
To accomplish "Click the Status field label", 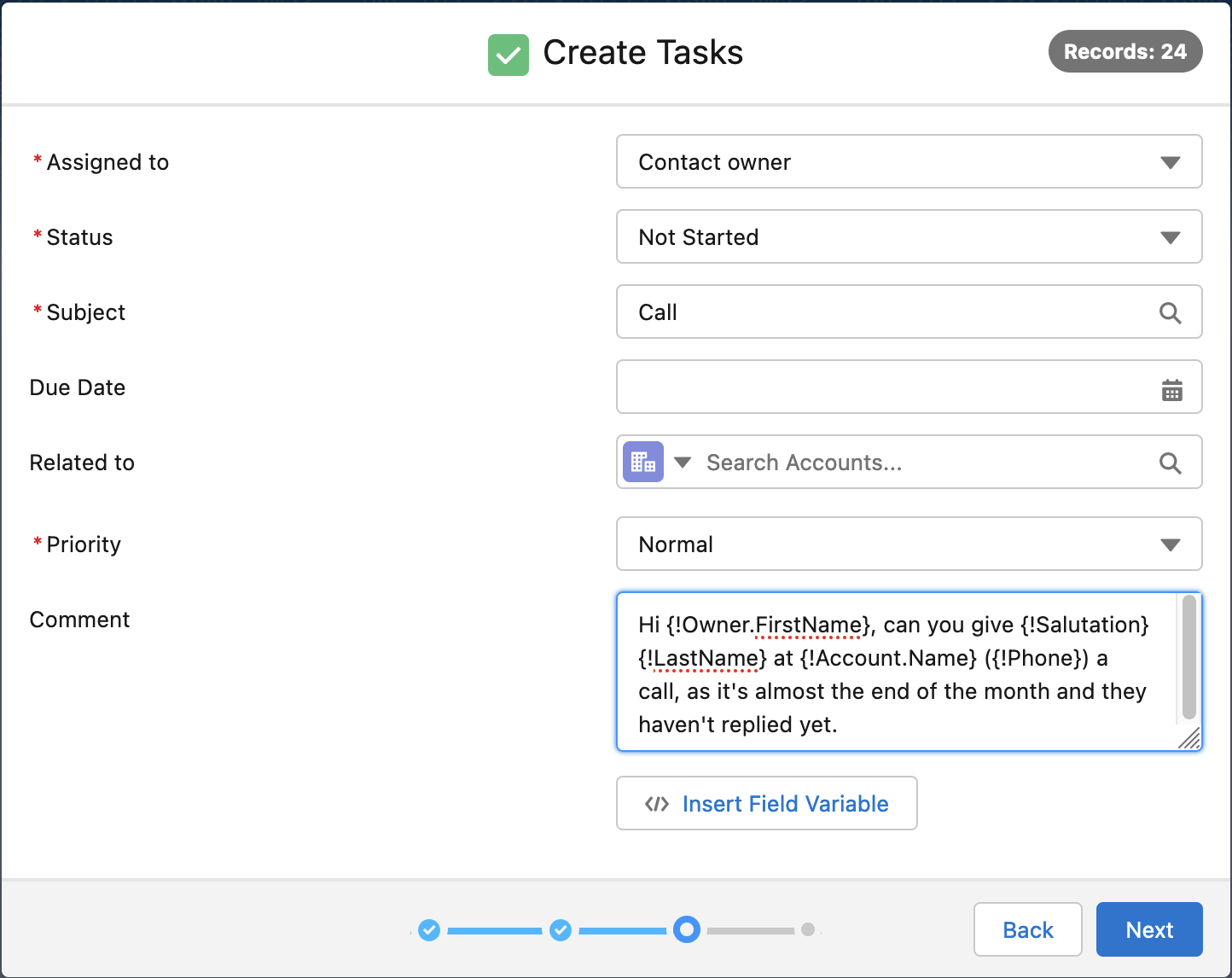I will click(x=79, y=237).
